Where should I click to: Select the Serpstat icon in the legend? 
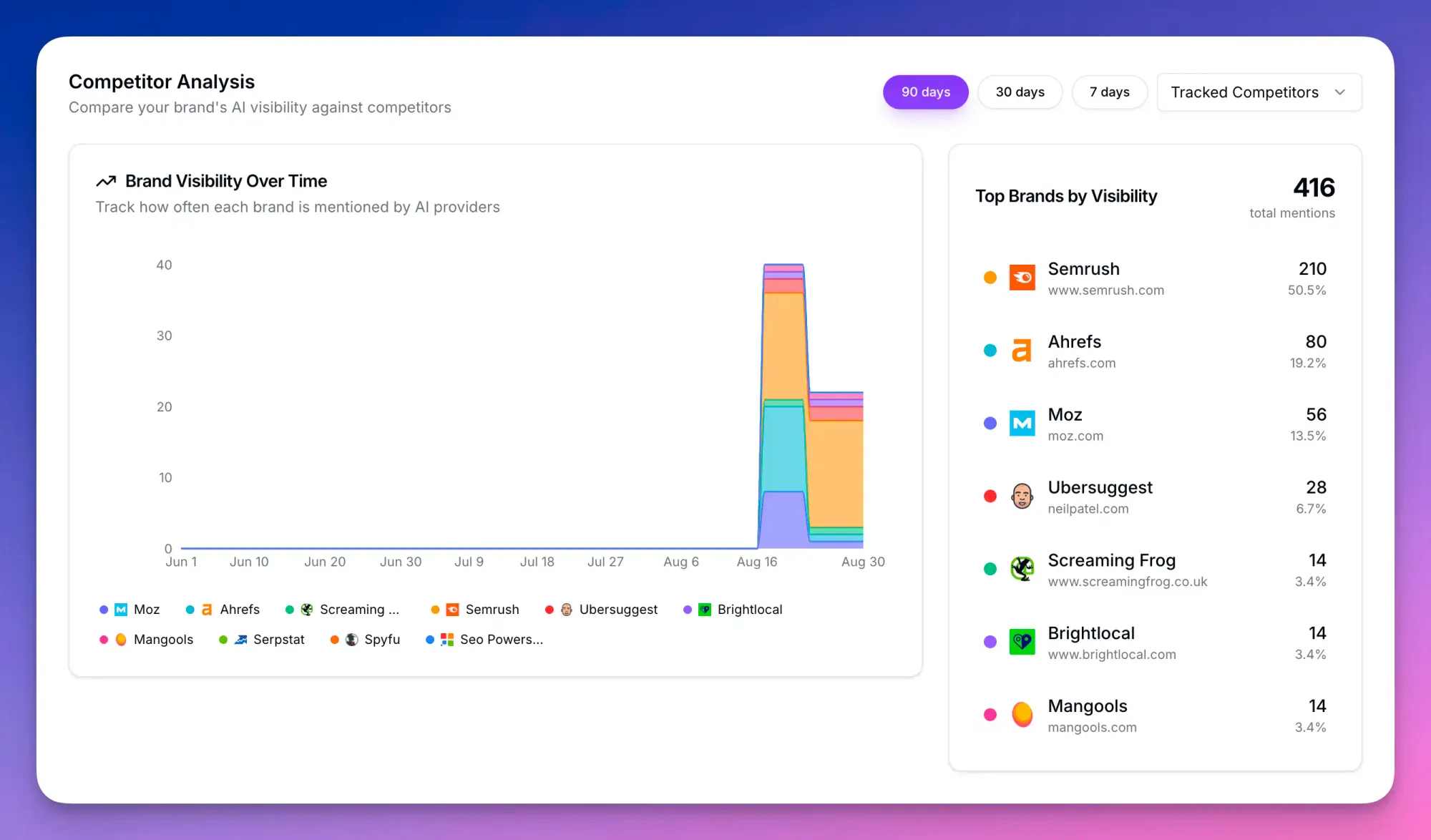click(240, 640)
